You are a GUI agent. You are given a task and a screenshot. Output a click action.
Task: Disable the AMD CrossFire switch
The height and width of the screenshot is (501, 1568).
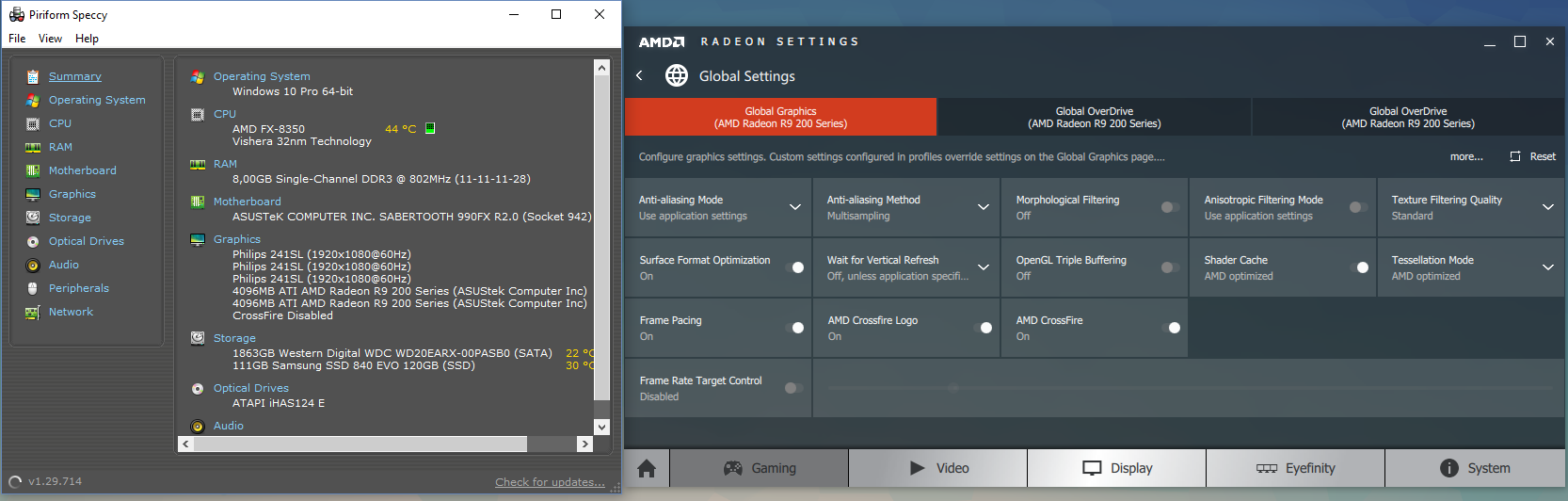1171,328
